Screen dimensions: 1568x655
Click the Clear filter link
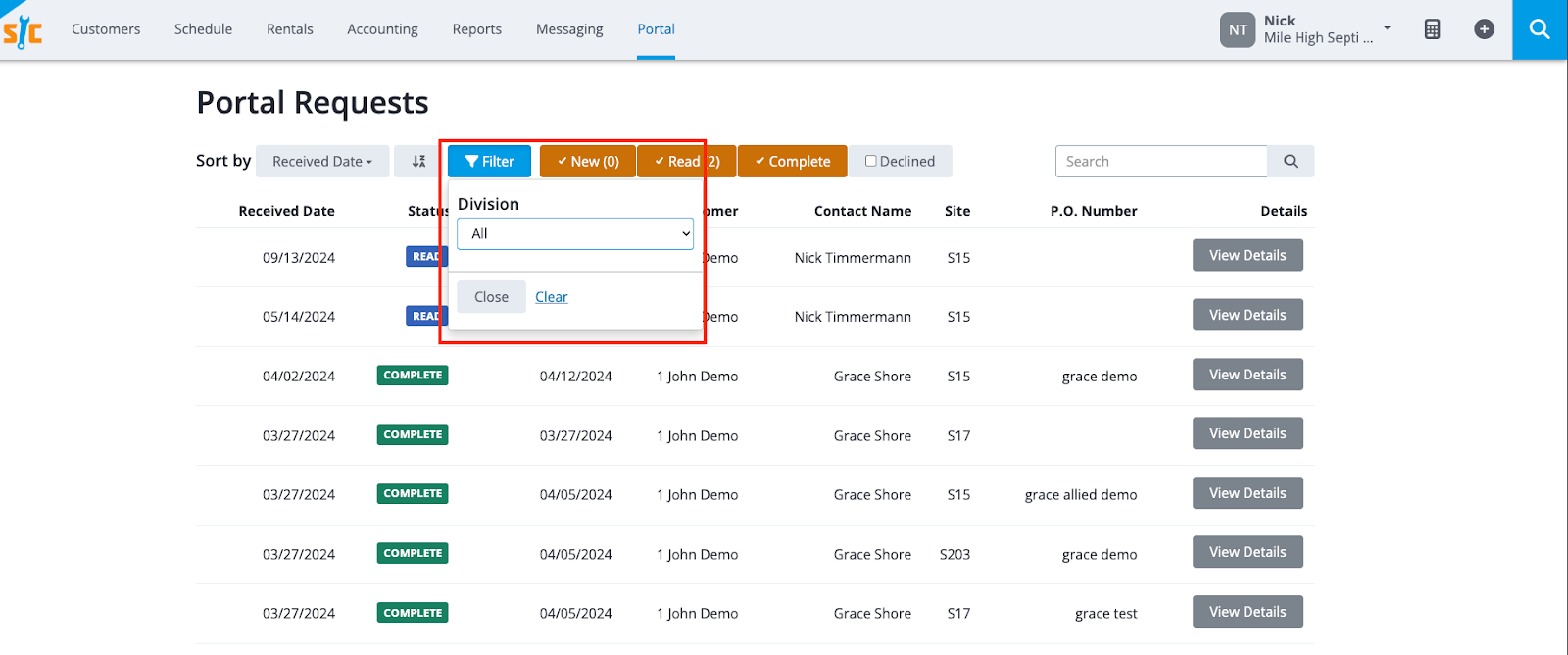(552, 297)
